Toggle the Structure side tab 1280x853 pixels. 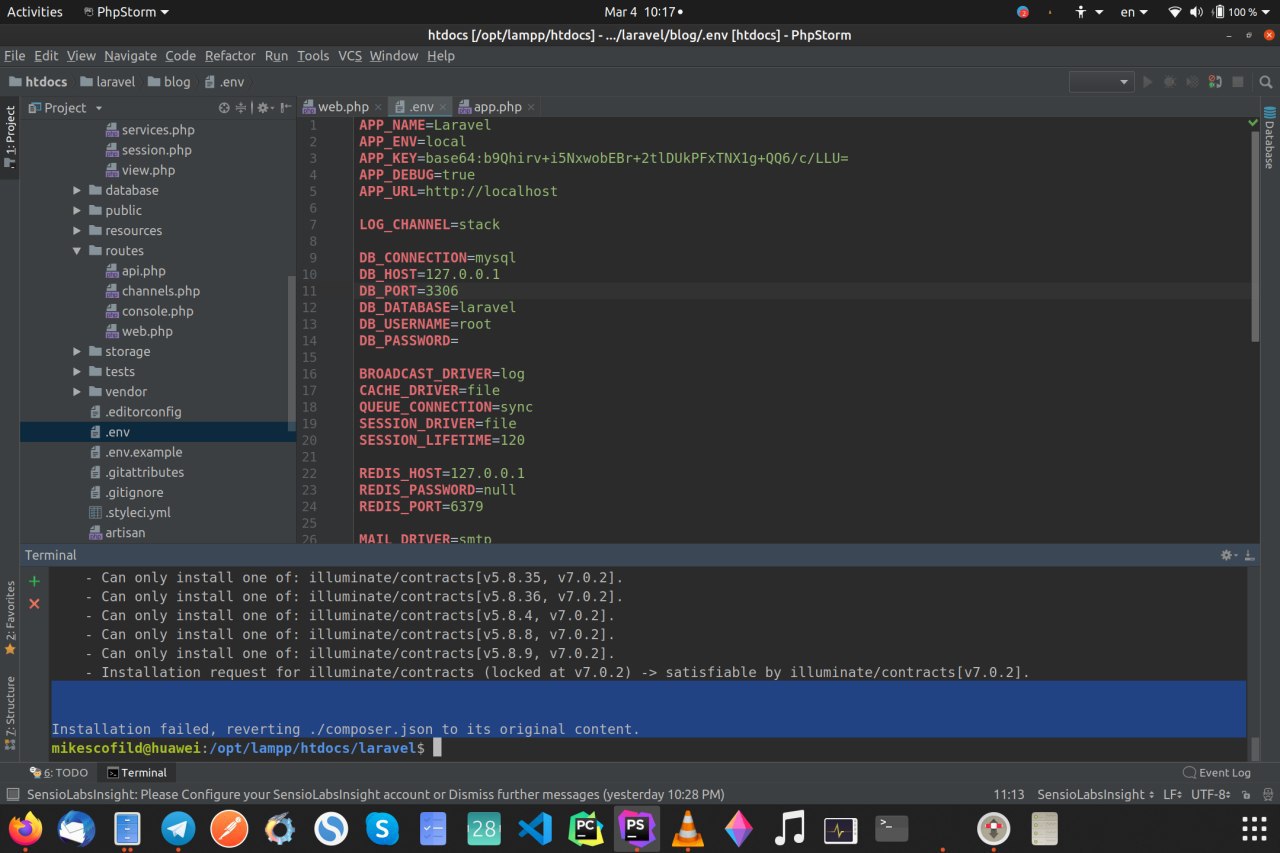coord(10,713)
